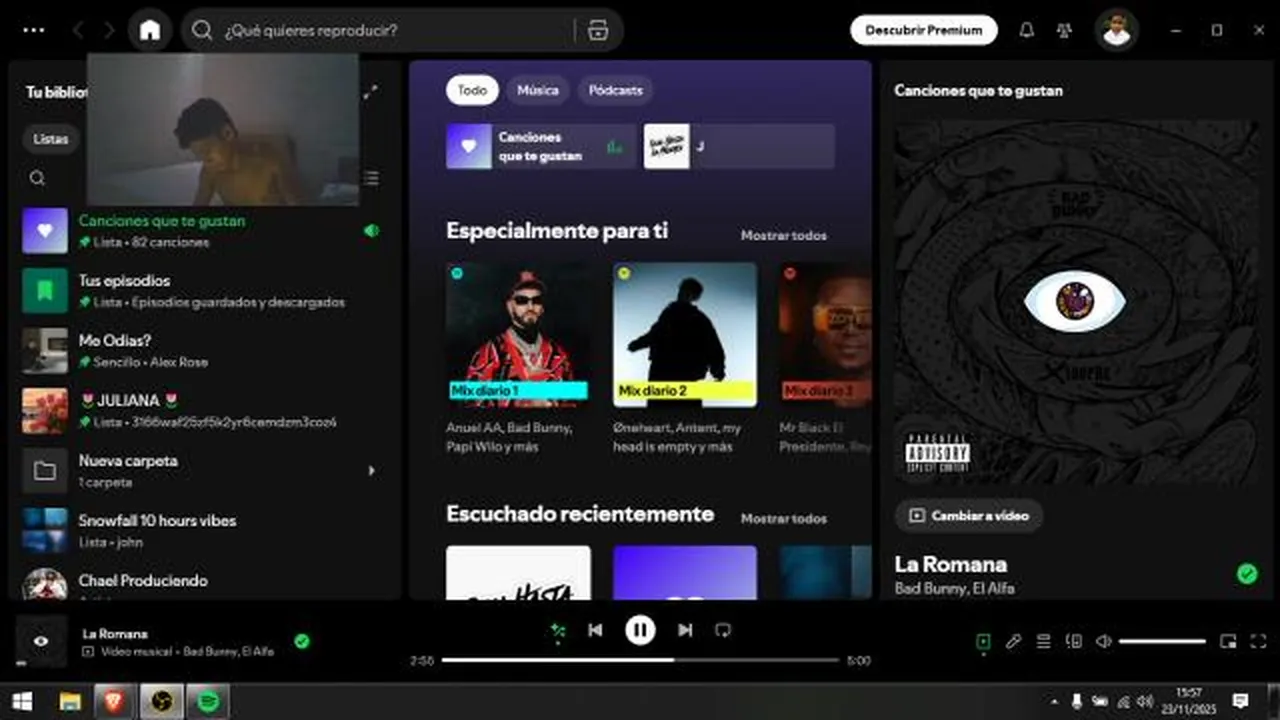The height and width of the screenshot is (720, 1280).
Task: Select the Pódcasts filter tab
Action: [x=615, y=90]
